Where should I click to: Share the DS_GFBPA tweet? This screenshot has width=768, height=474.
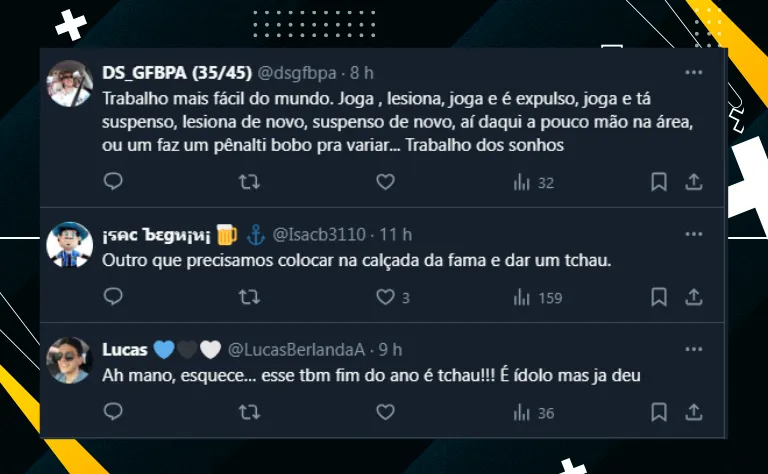coord(694,182)
